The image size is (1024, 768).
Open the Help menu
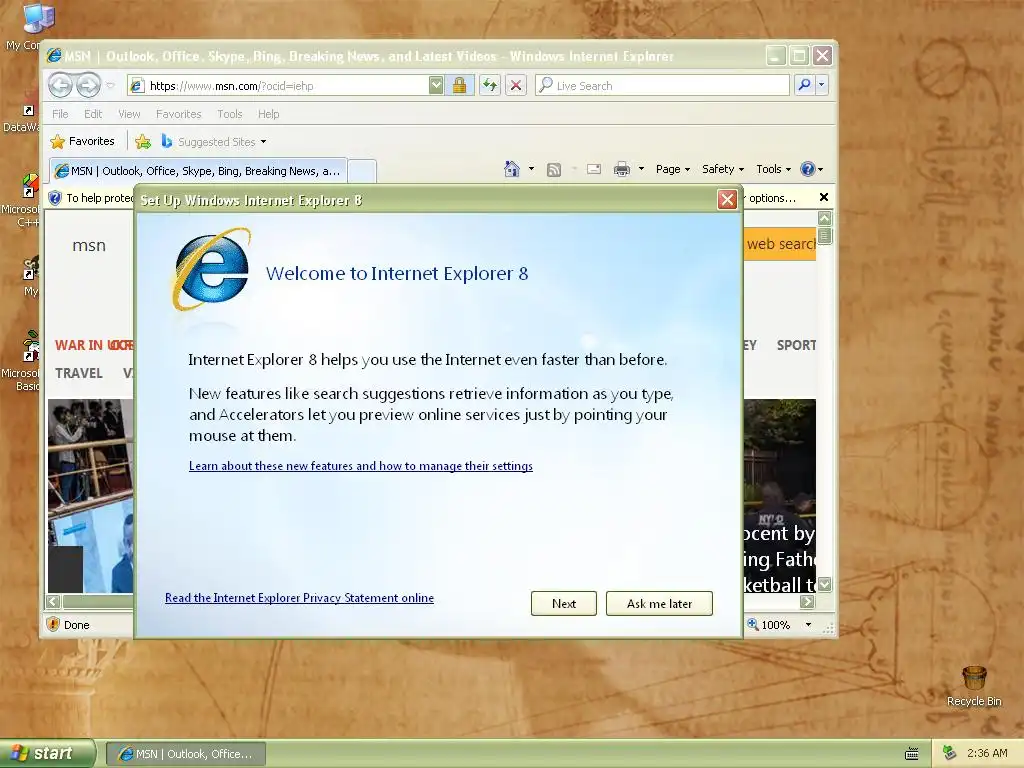click(268, 114)
